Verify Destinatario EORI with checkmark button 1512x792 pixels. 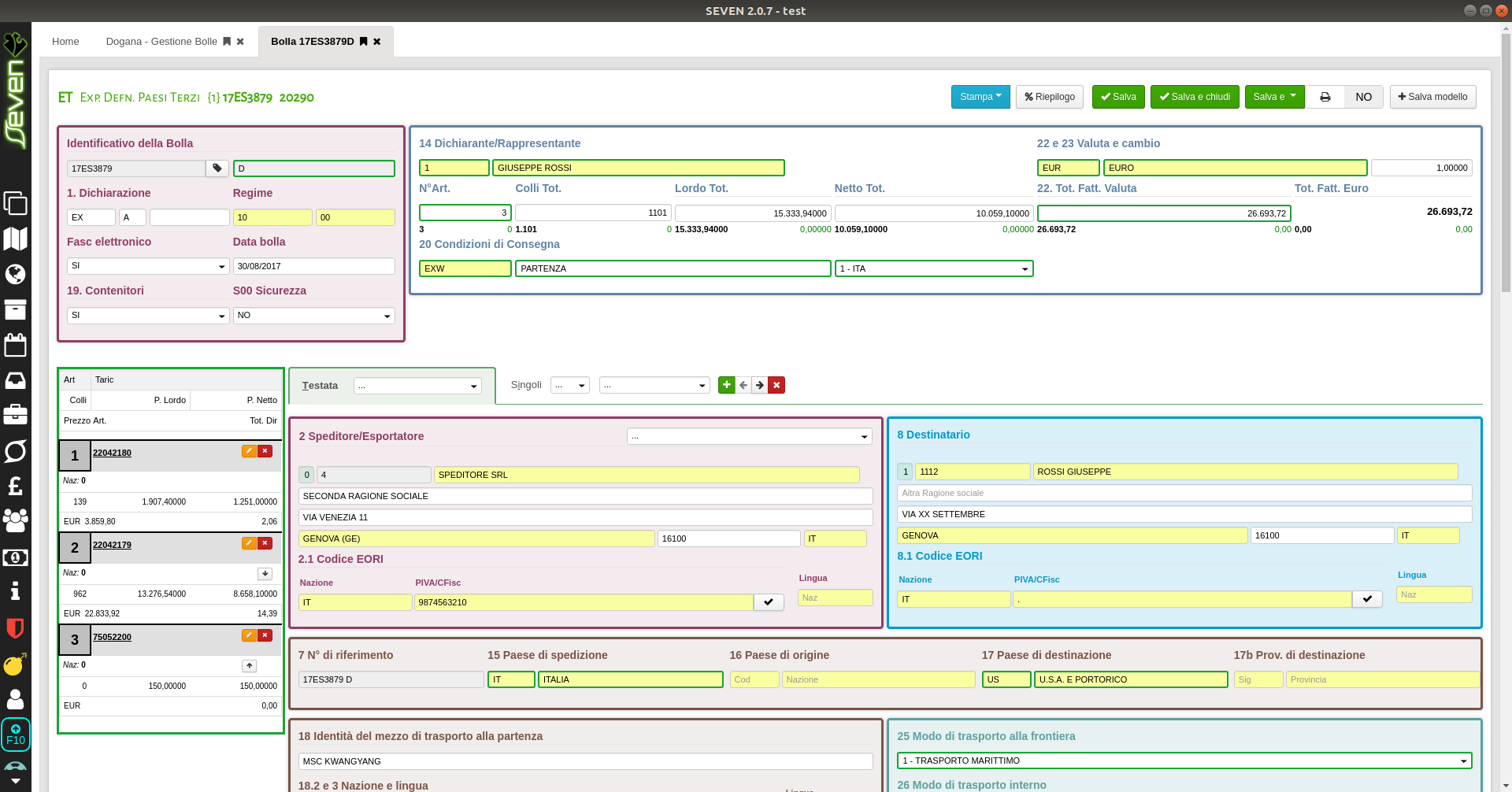(1367, 599)
